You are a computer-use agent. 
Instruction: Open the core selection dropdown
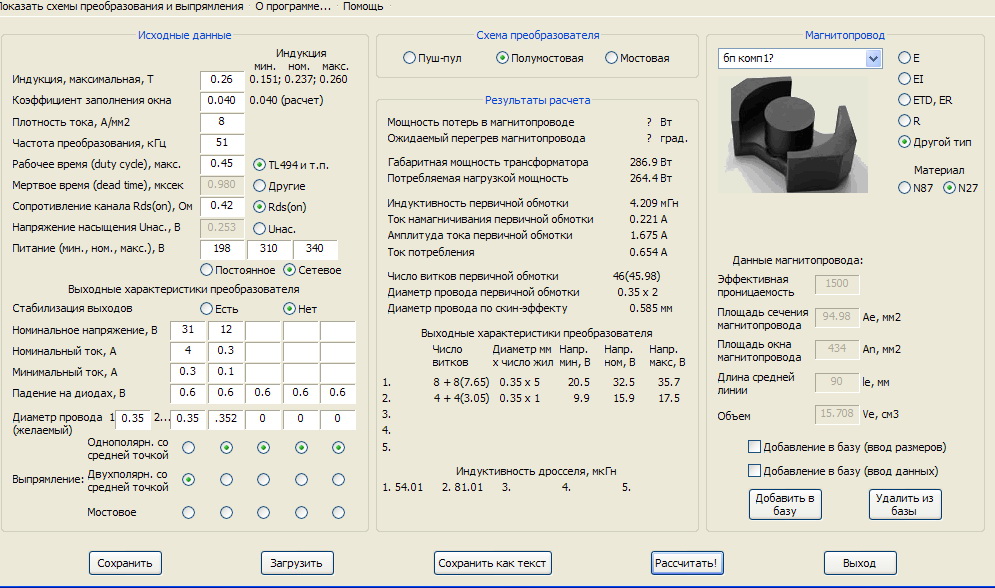coord(873,59)
